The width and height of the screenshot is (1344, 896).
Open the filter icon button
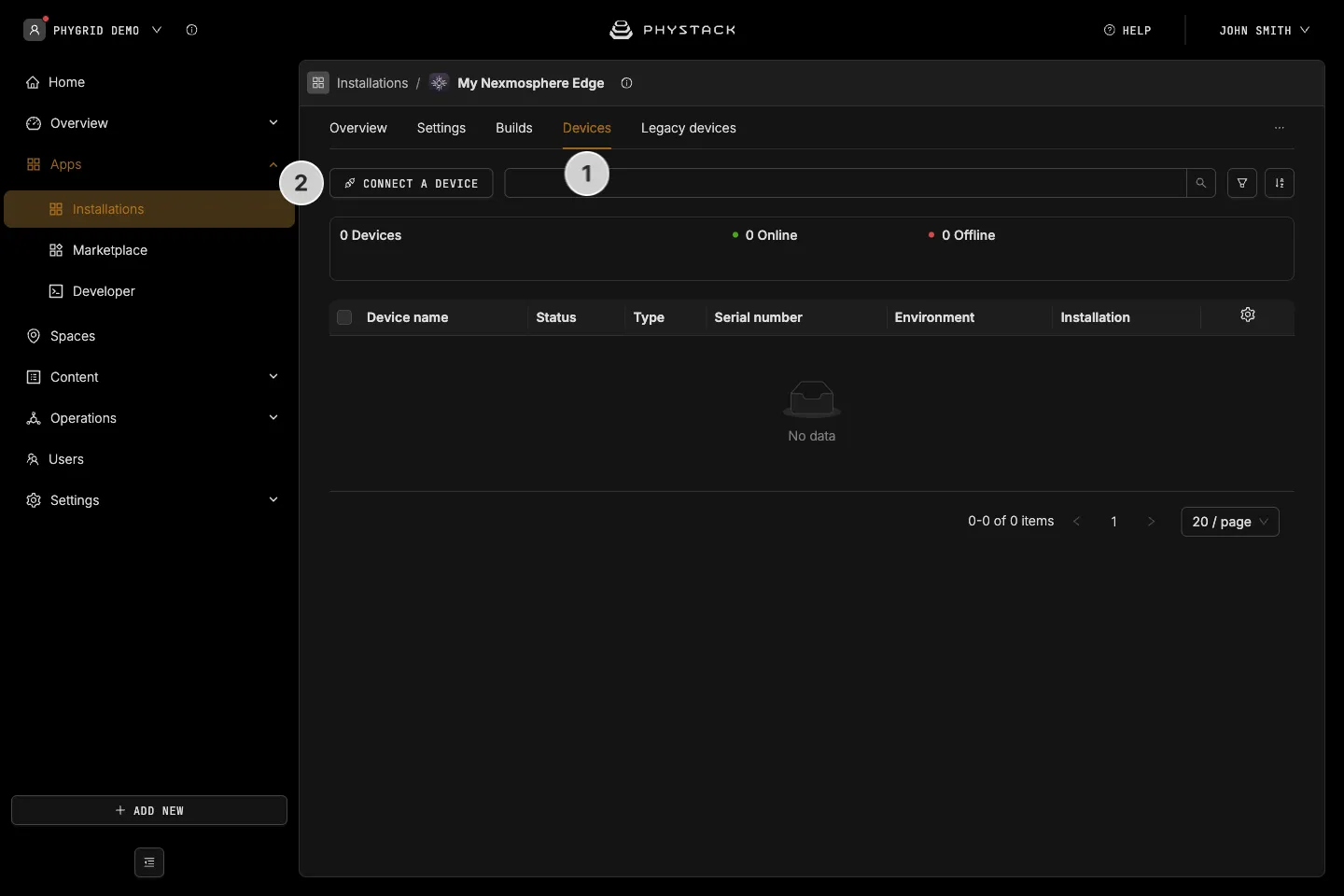(1242, 183)
